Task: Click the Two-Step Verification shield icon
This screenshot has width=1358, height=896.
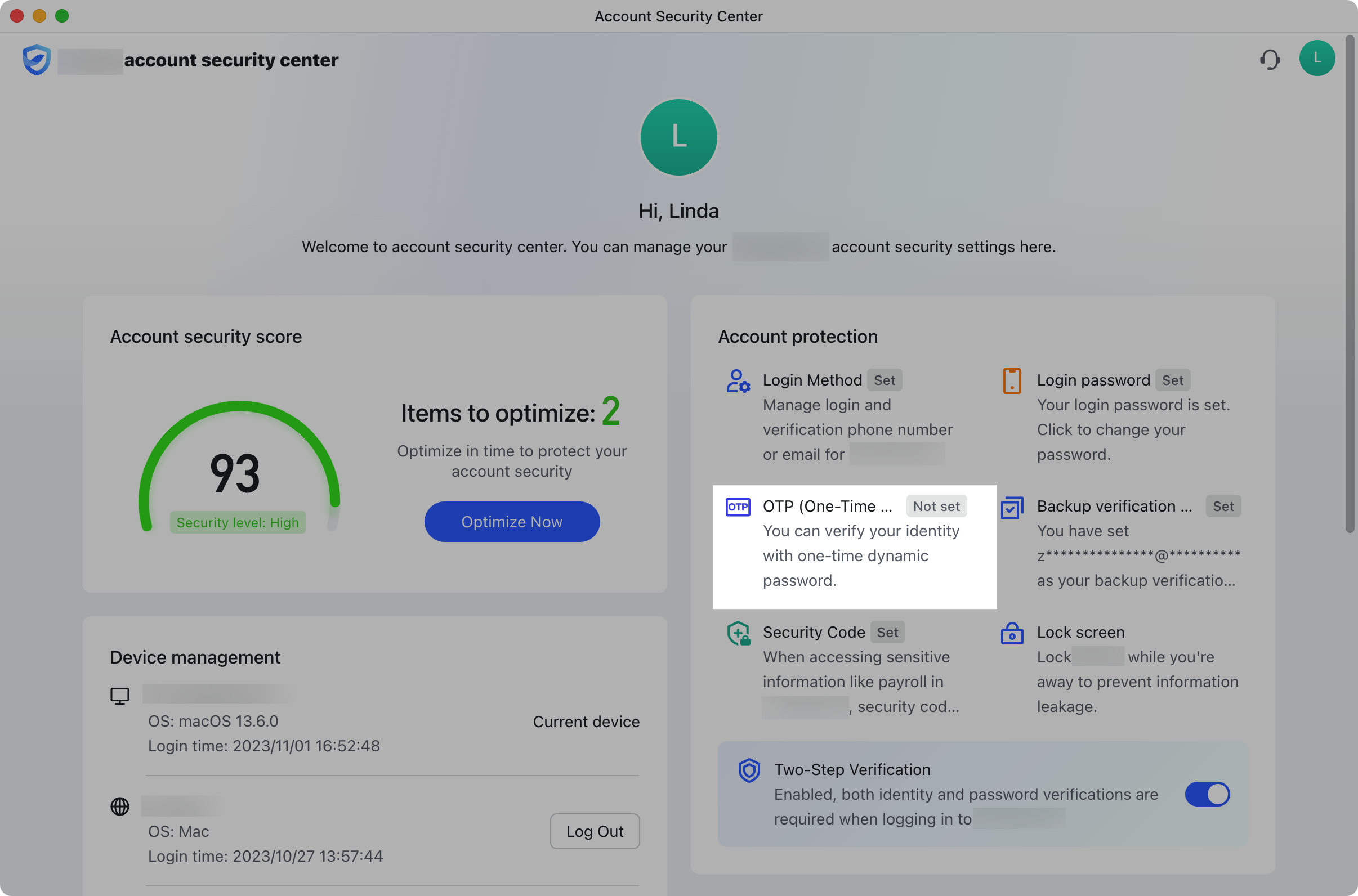Action: (x=750, y=770)
